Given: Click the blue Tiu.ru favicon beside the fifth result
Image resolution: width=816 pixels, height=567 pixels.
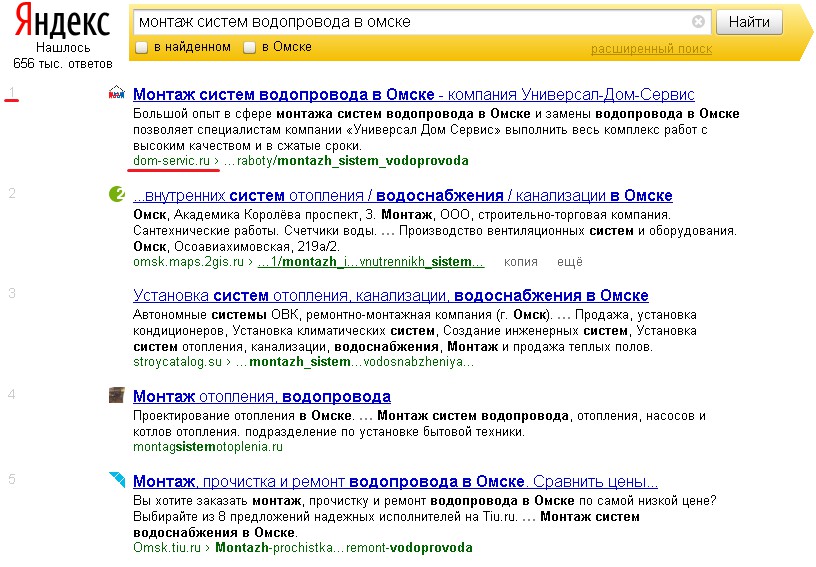Looking at the screenshot, I should pyautogui.click(x=117, y=479).
